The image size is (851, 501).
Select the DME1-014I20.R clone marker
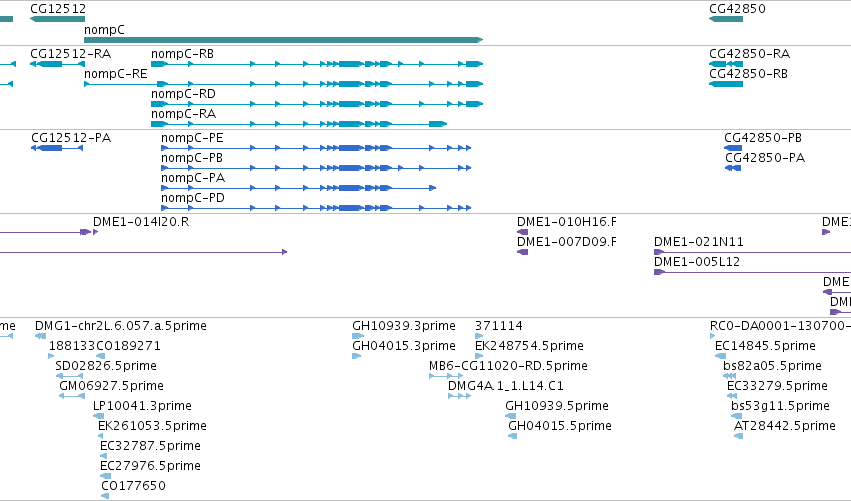89,232
